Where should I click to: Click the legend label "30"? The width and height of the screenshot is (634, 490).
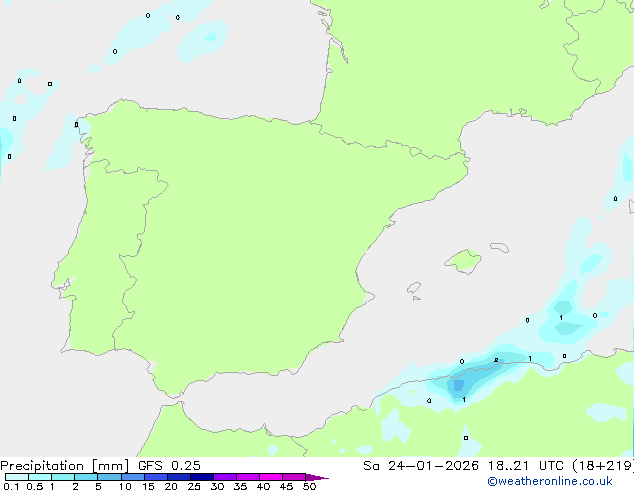pos(217,486)
